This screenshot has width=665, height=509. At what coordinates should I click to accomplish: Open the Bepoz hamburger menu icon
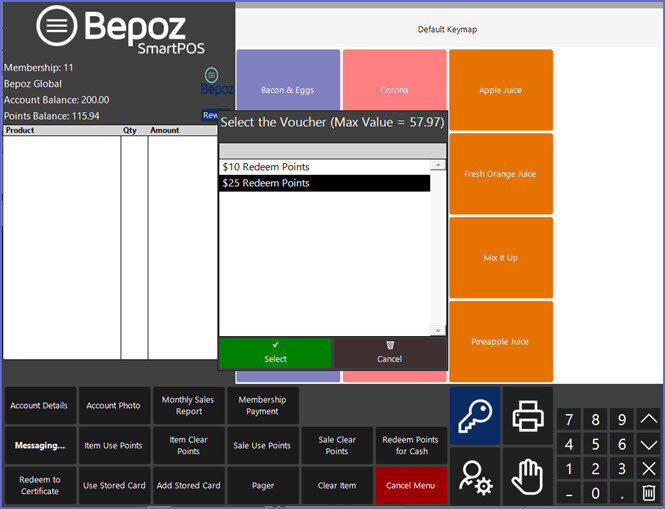coord(57,27)
